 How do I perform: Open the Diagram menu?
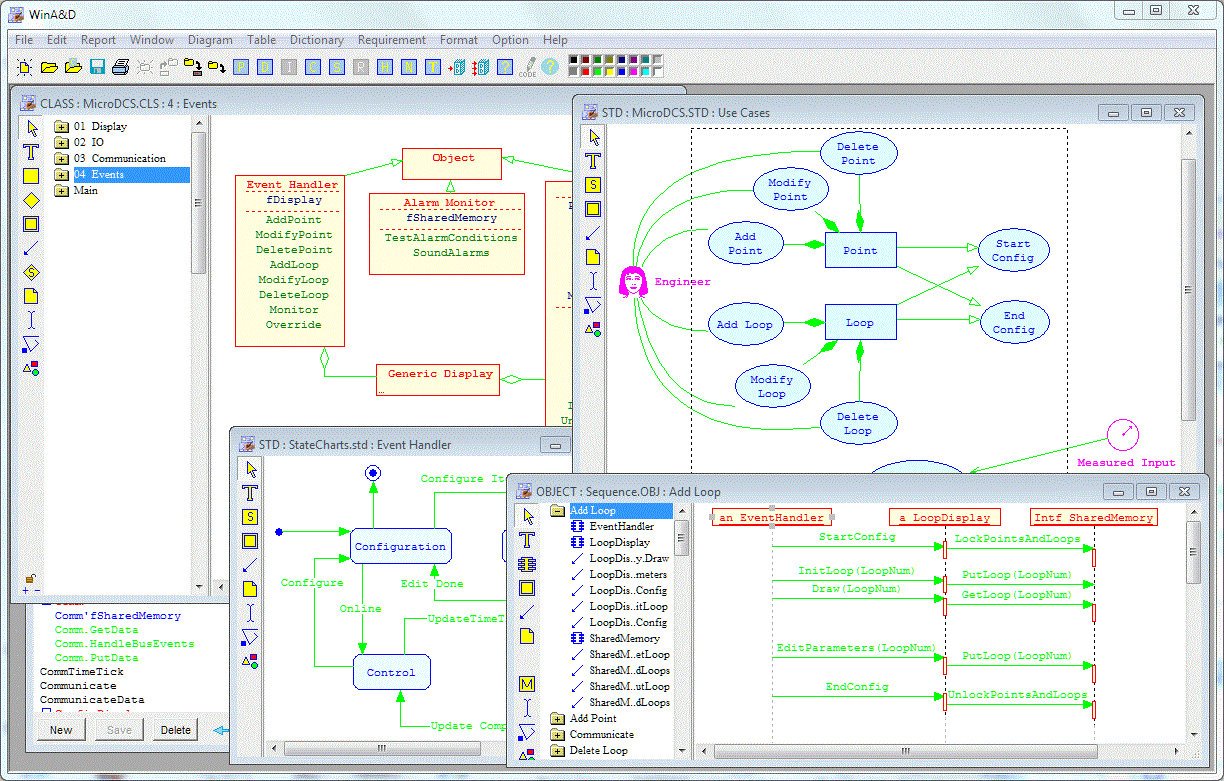(210, 40)
